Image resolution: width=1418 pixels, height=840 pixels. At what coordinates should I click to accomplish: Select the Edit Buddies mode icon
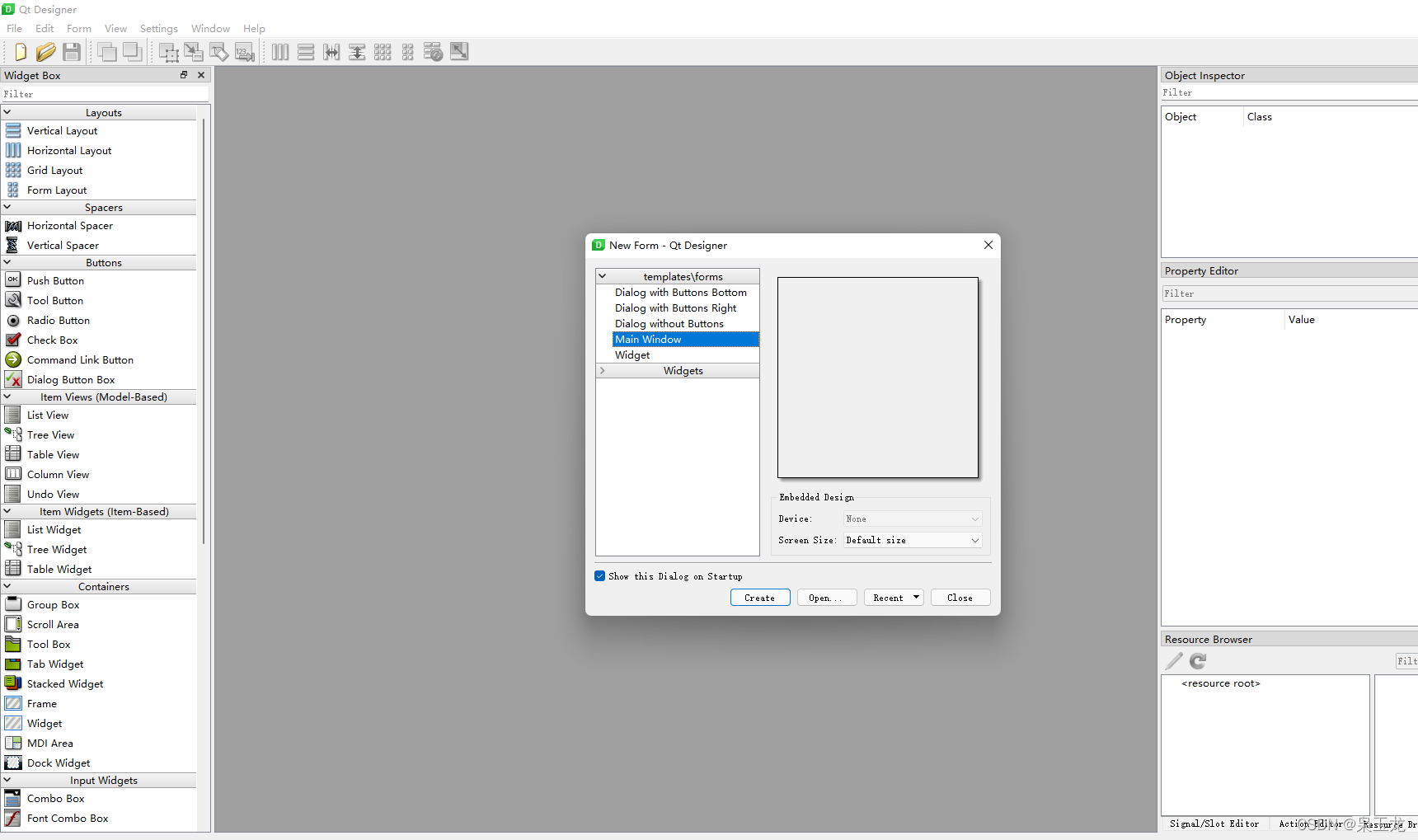[219, 52]
